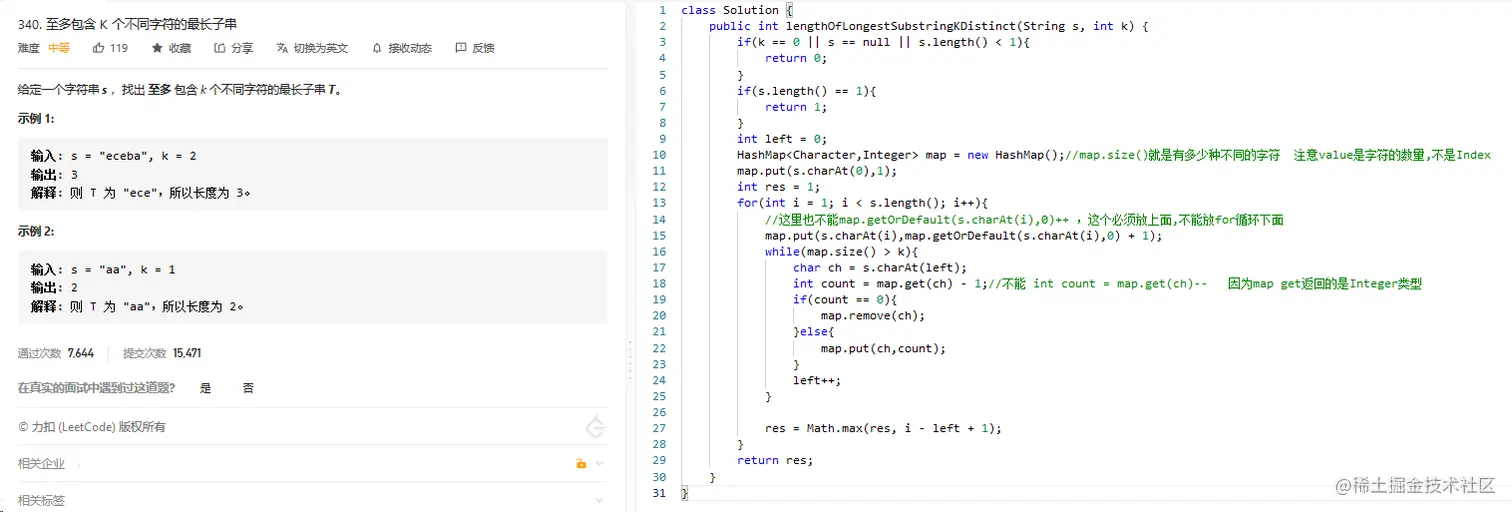Click the input line s = "eceba", k = 2

click(114, 156)
